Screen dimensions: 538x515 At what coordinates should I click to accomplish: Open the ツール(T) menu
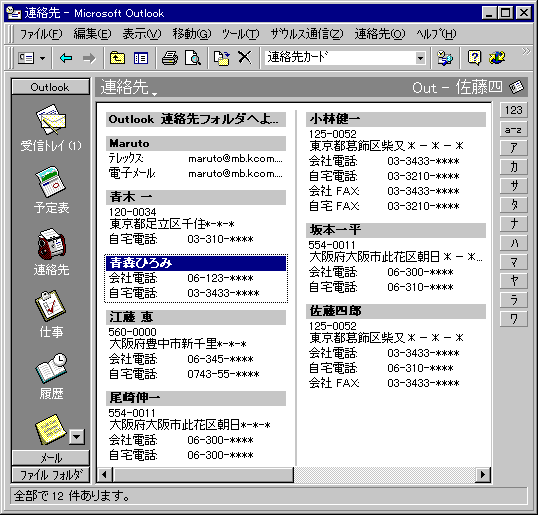coord(240,34)
